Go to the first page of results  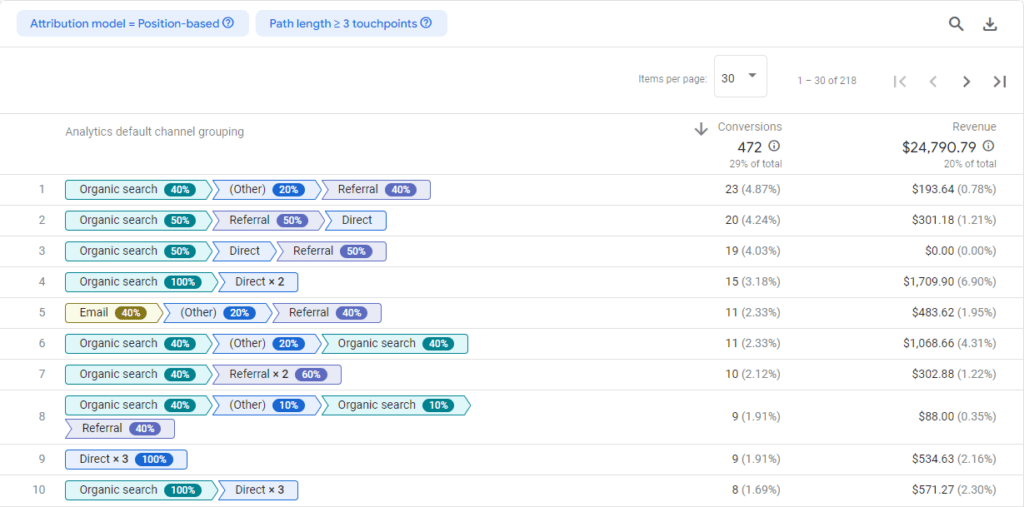pos(899,81)
